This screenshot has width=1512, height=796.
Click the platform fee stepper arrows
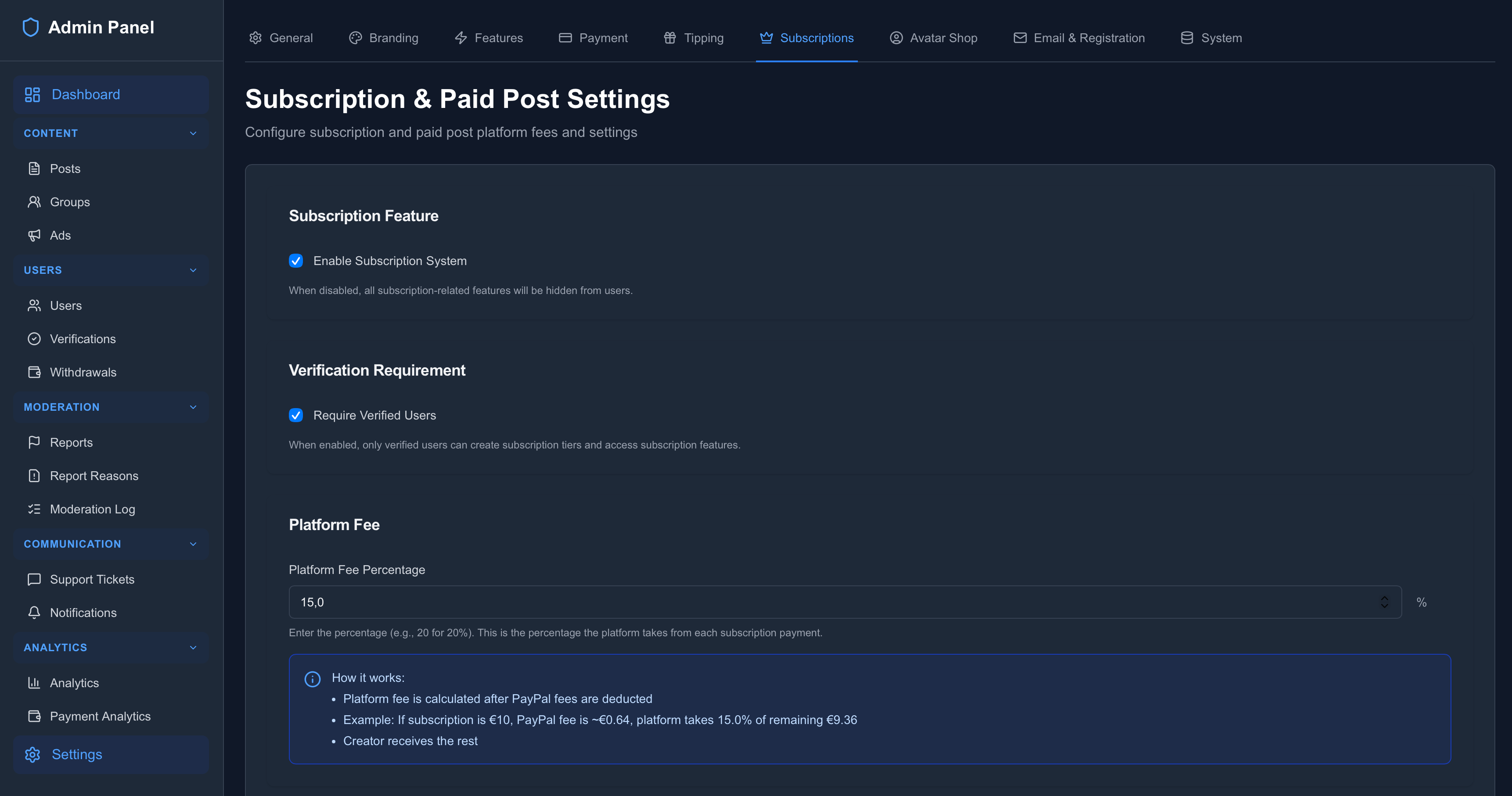[x=1384, y=602]
